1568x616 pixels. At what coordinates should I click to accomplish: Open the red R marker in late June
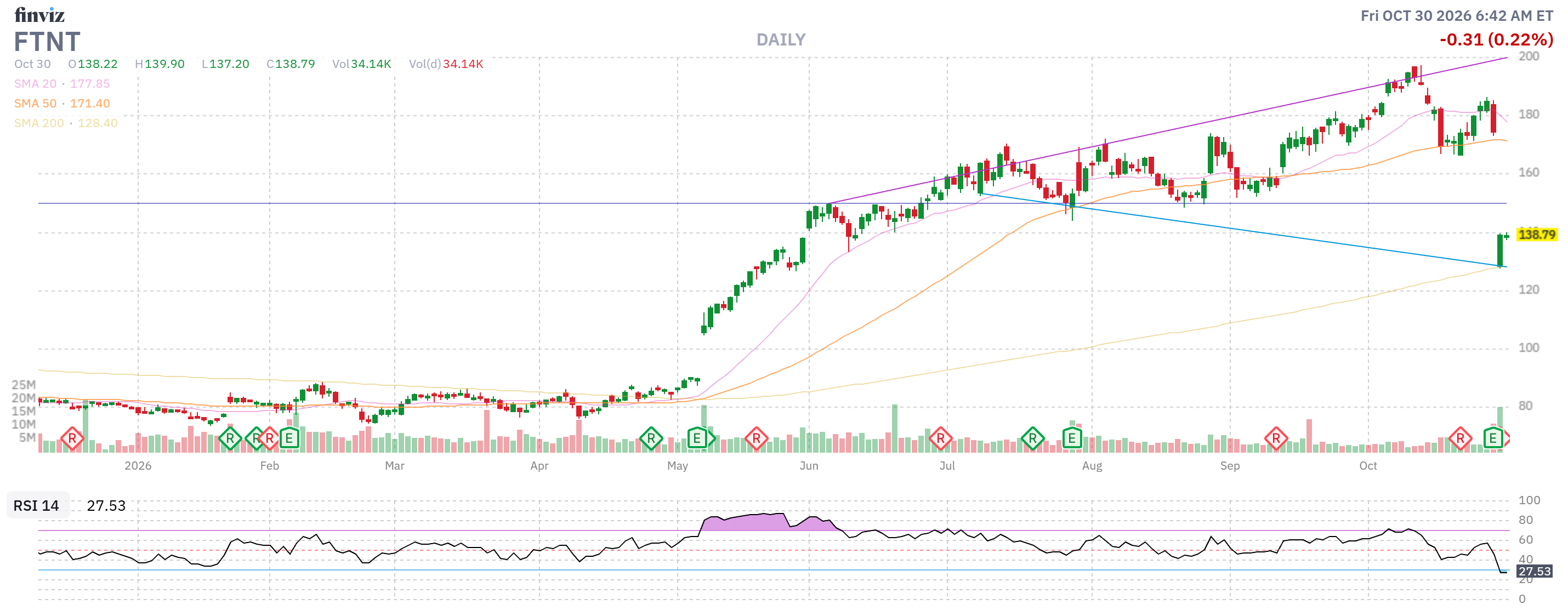(x=940, y=438)
